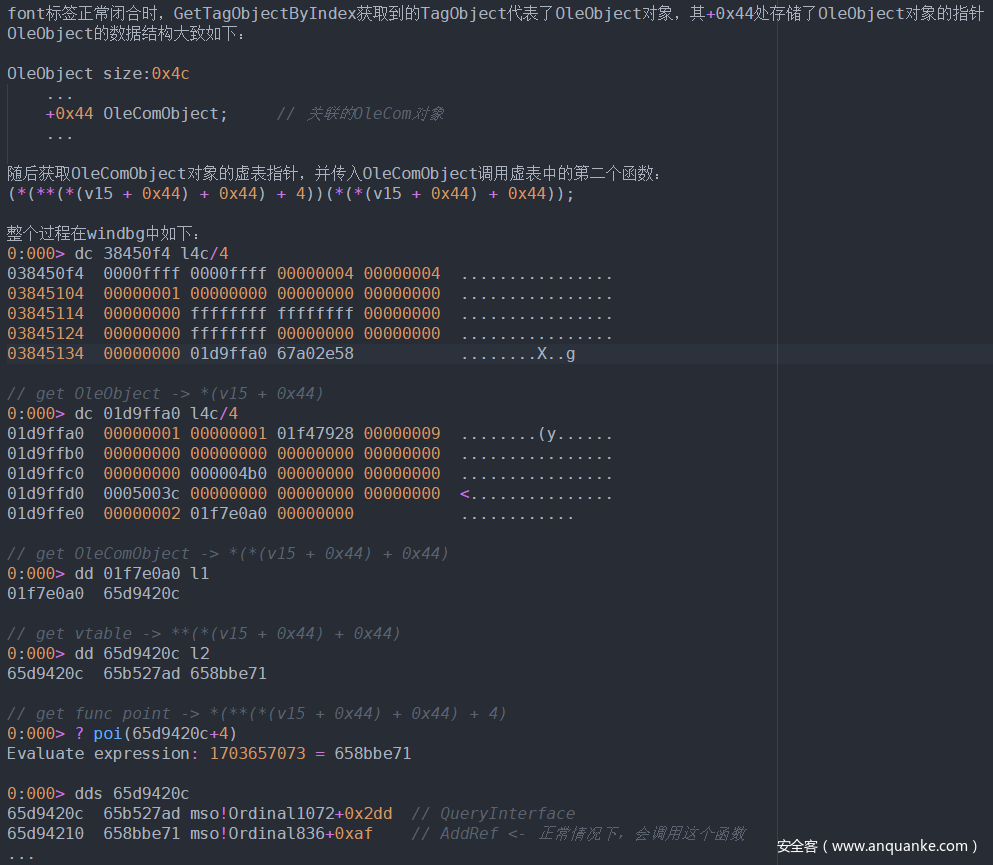Select the value 000004b0 in the dump

pyautogui.click(x=228, y=474)
